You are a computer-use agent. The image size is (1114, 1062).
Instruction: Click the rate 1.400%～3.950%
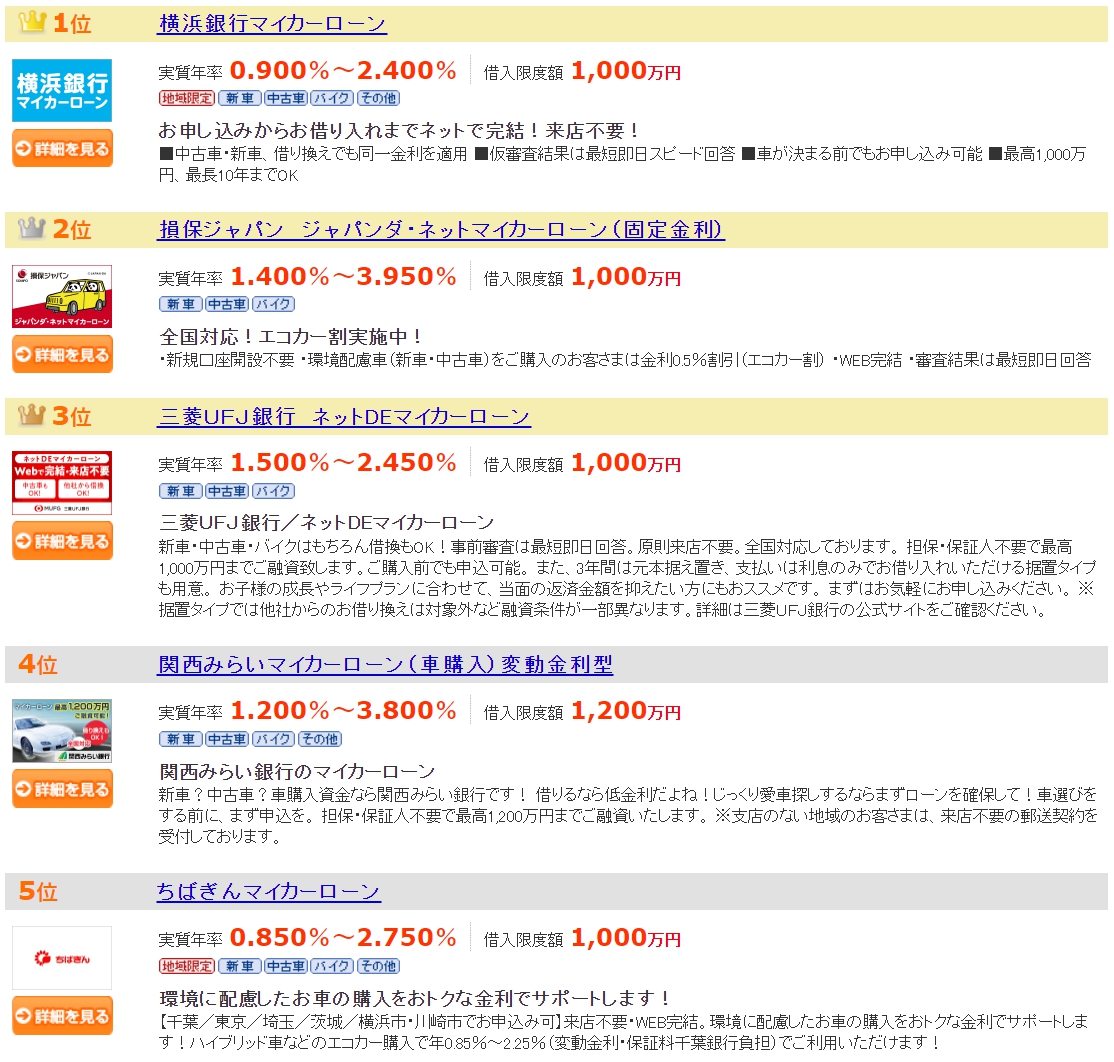tap(343, 276)
